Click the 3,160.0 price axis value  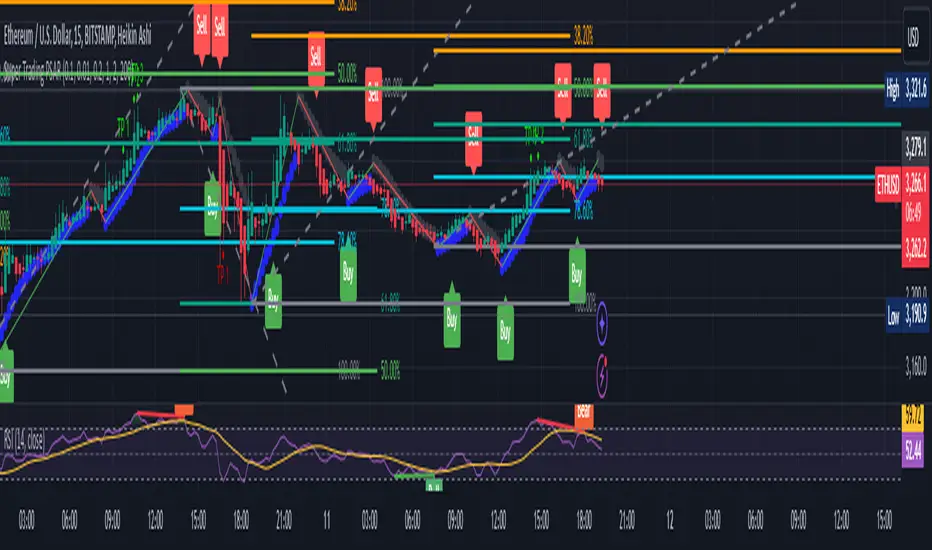(915, 366)
